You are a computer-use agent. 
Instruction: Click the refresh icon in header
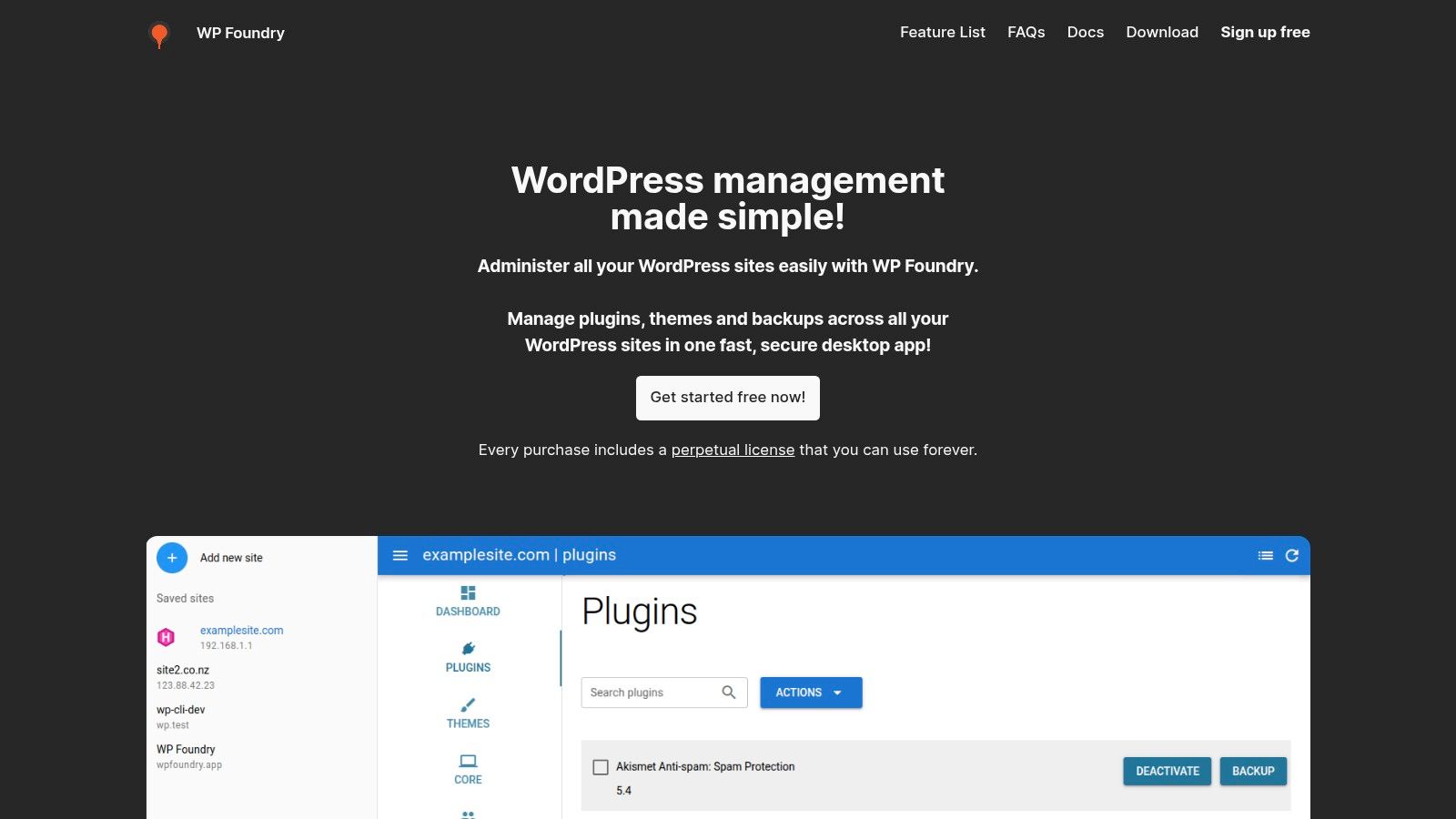[x=1291, y=555]
